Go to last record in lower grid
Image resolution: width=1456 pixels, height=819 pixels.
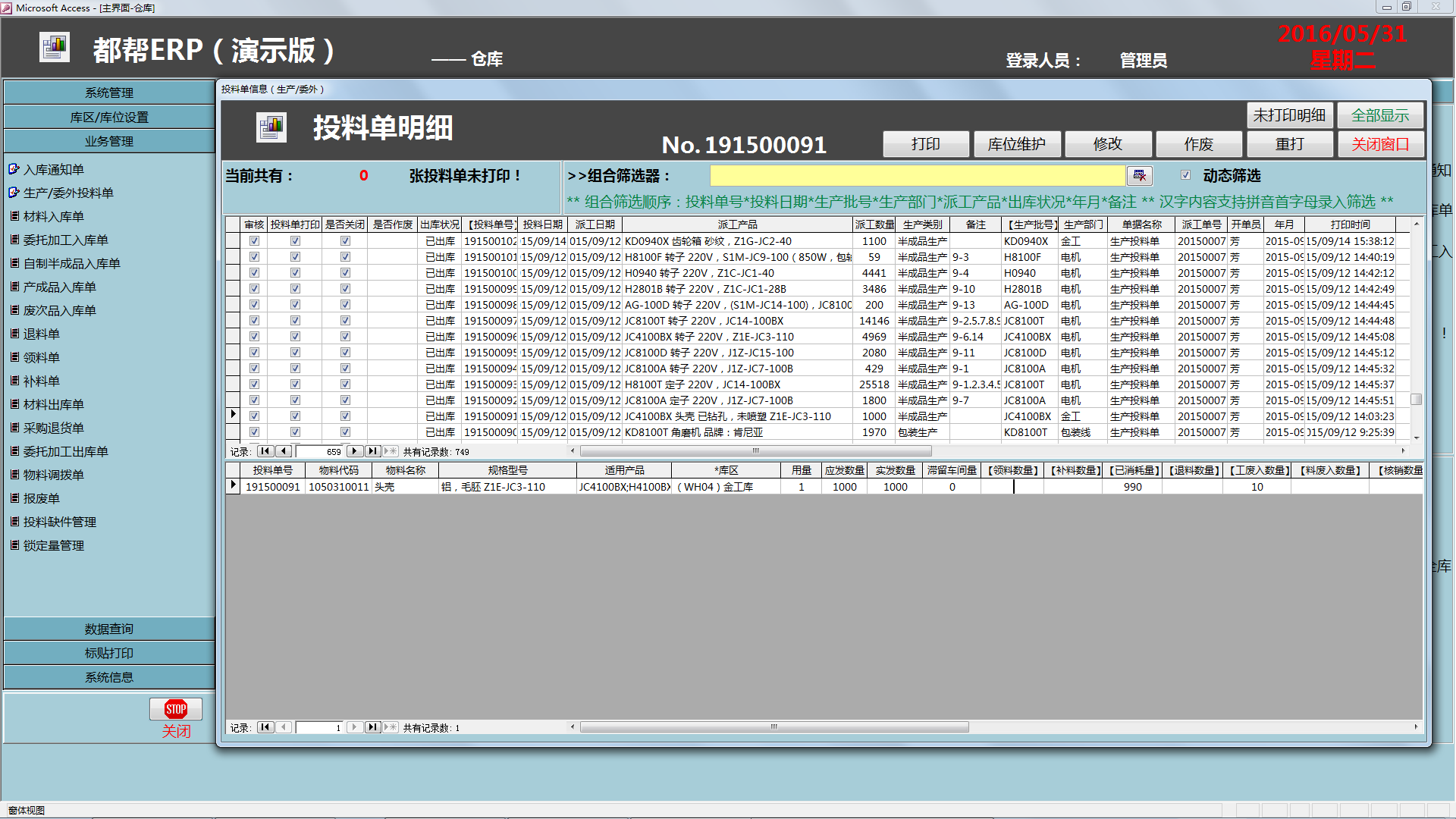point(372,727)
